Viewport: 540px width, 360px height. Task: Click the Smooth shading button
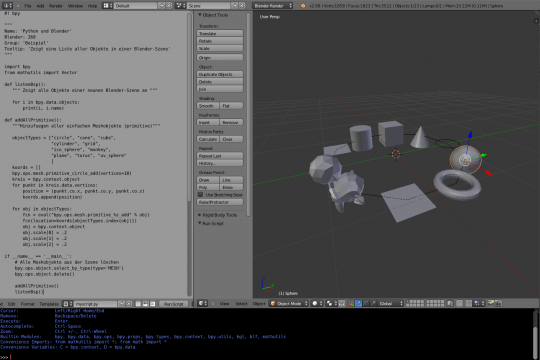pyautogui.click(x=208, y=106)
